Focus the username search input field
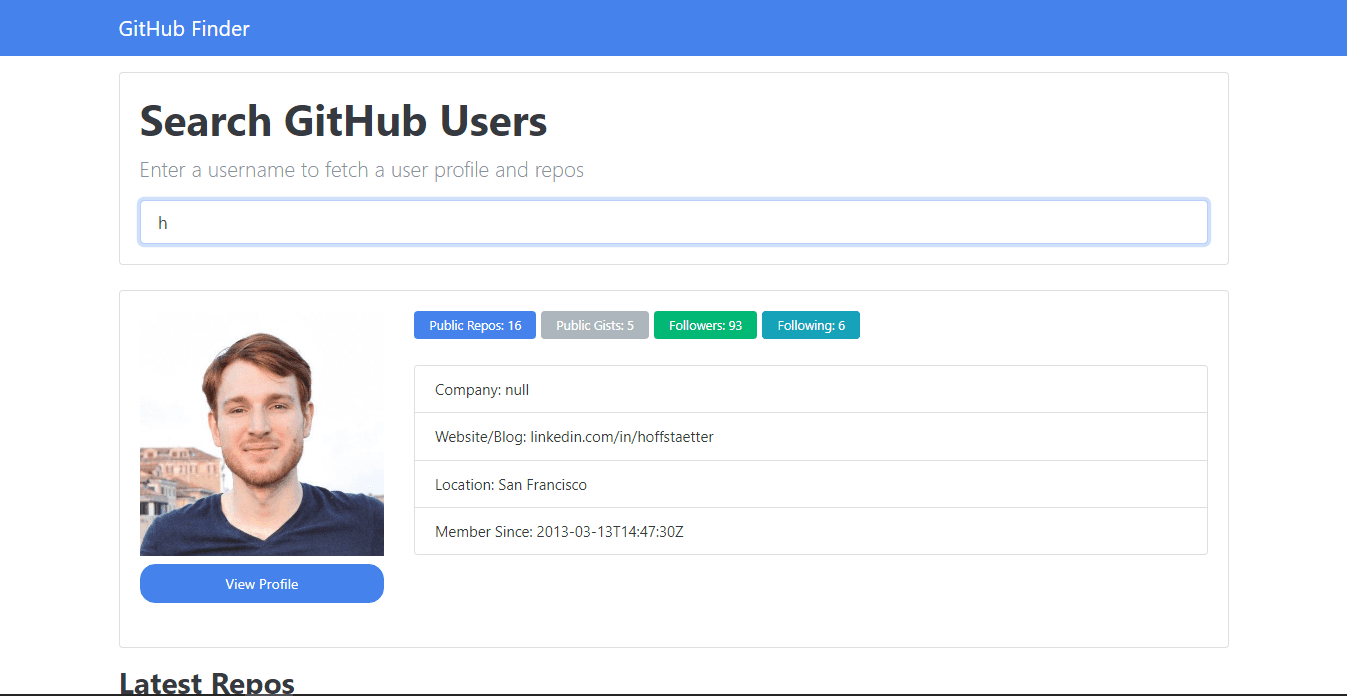1347x696 pixels. click(x=673, y=222)
